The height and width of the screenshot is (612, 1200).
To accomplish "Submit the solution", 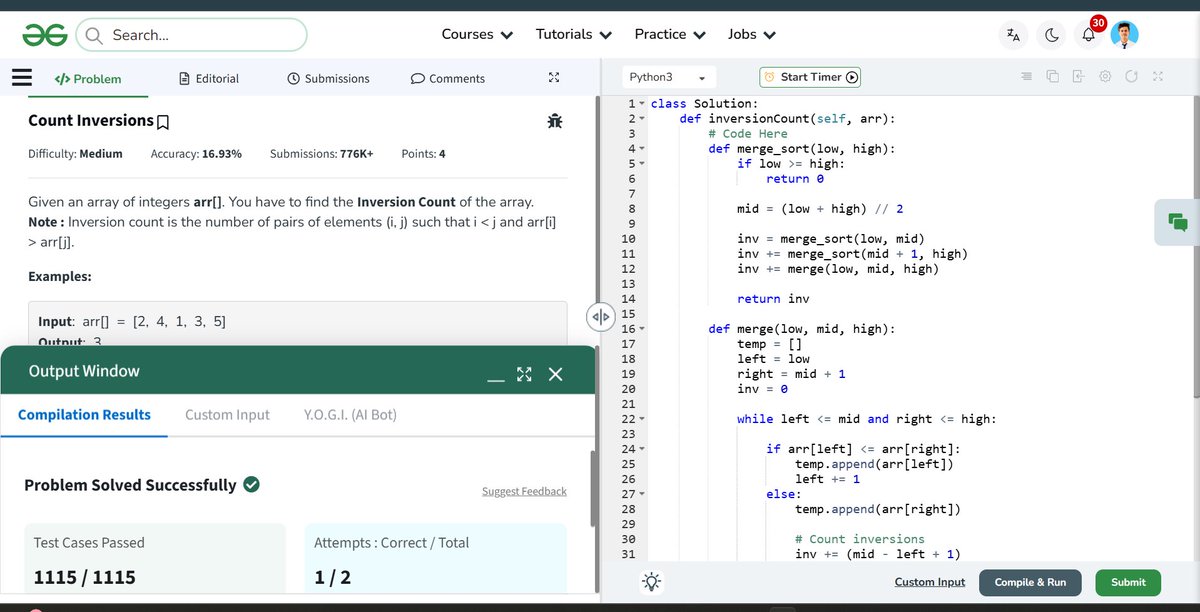I will click(x=1128, y=582).
